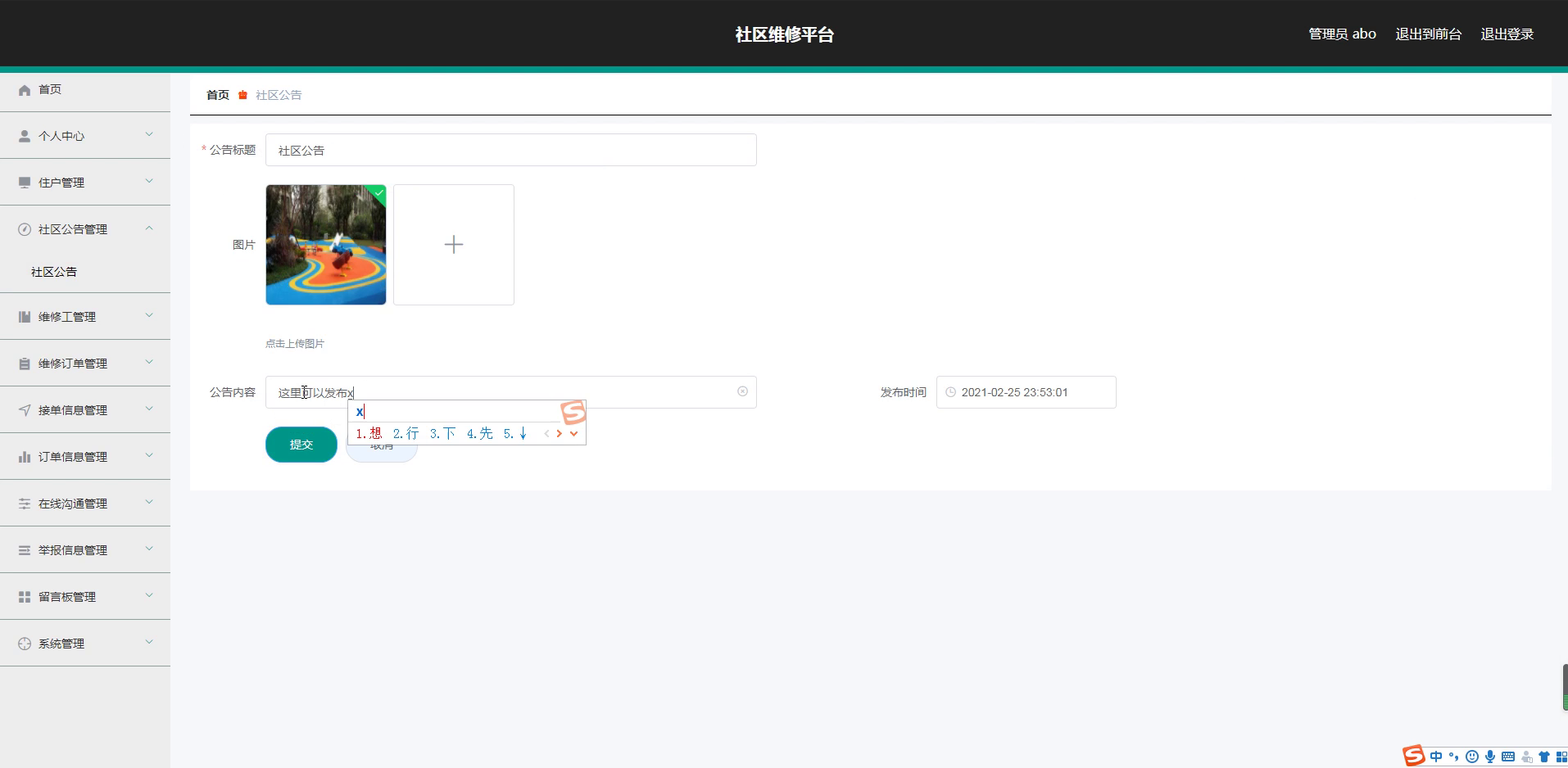Click the sliders icon beside 在线沟通管理

25,504
